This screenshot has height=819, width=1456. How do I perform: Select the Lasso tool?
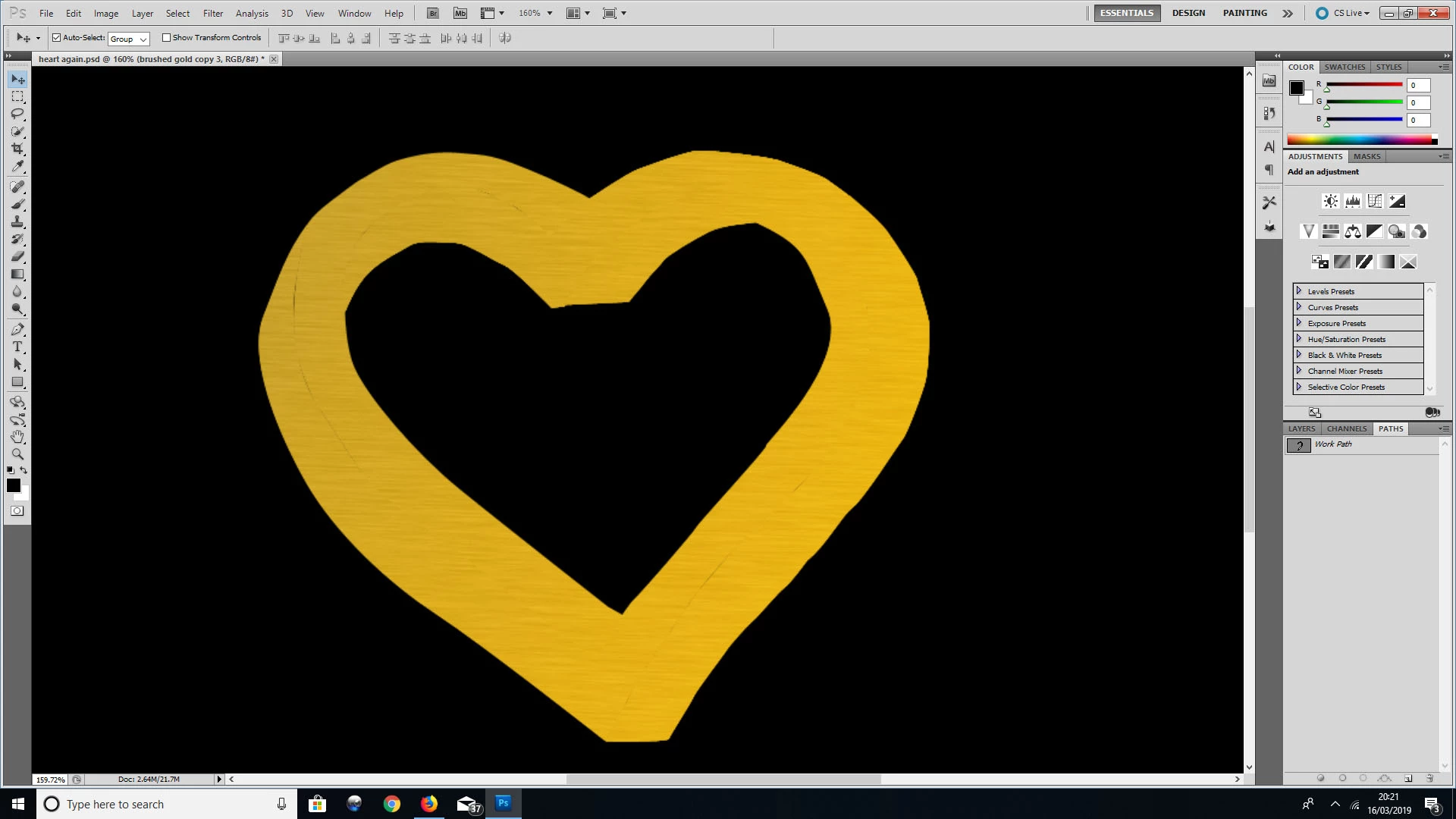[17, 114]
